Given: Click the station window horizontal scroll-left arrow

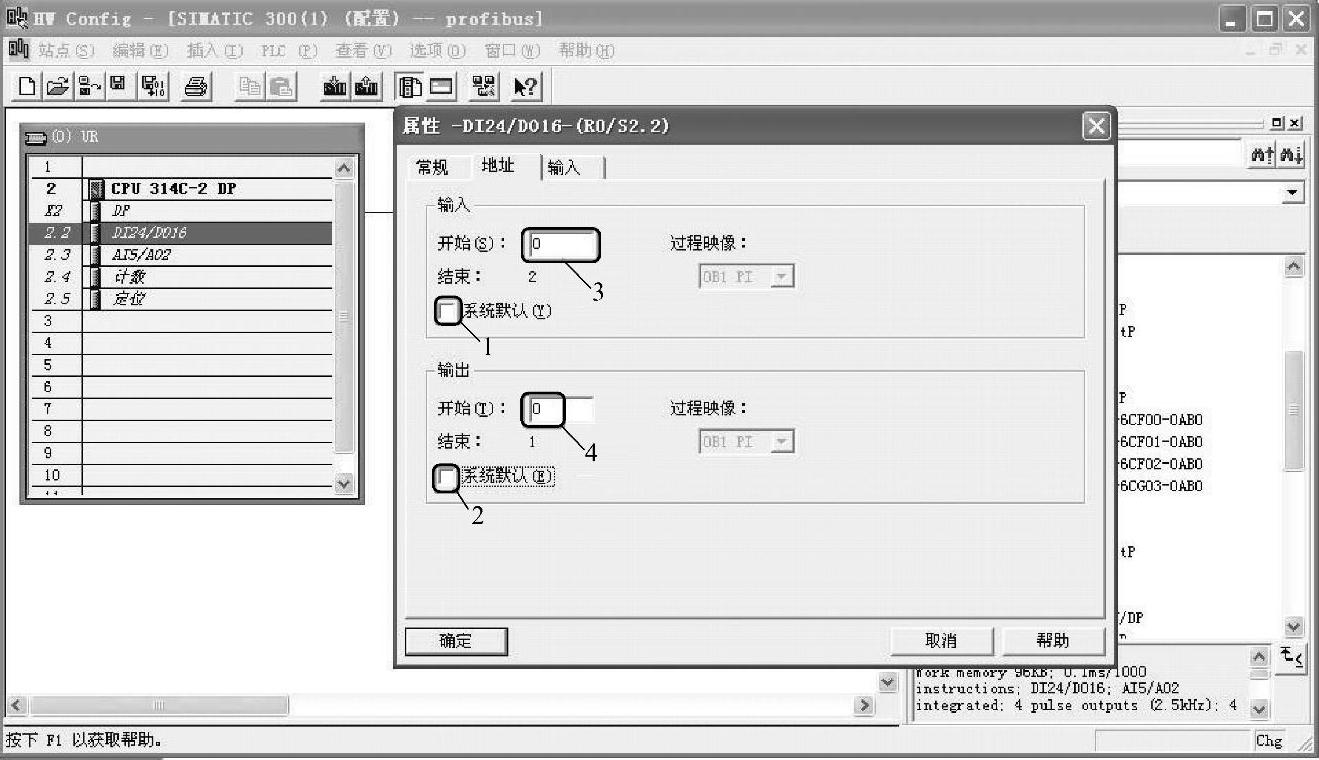Looking at the screenshot, I should (x=14, y=705).
